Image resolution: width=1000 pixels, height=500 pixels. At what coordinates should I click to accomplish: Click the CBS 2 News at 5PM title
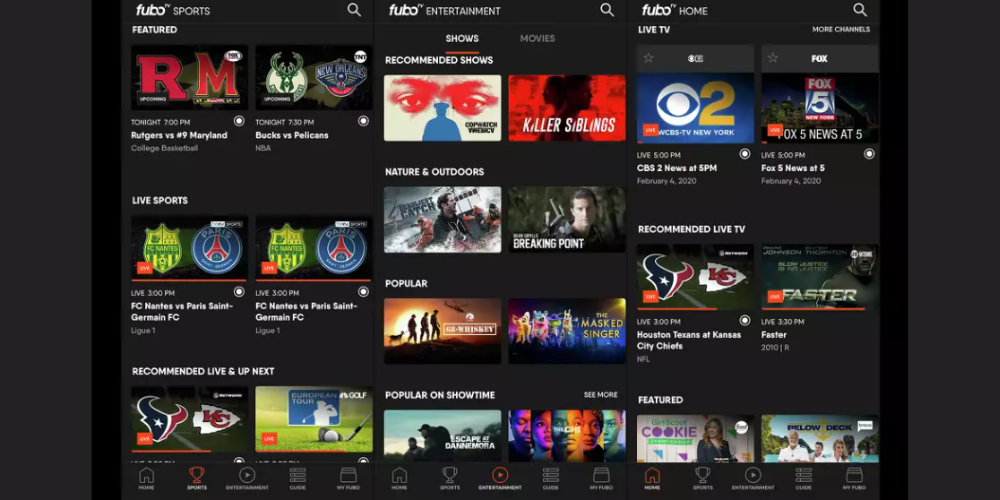pyautogui.click(x=677, y=168)
